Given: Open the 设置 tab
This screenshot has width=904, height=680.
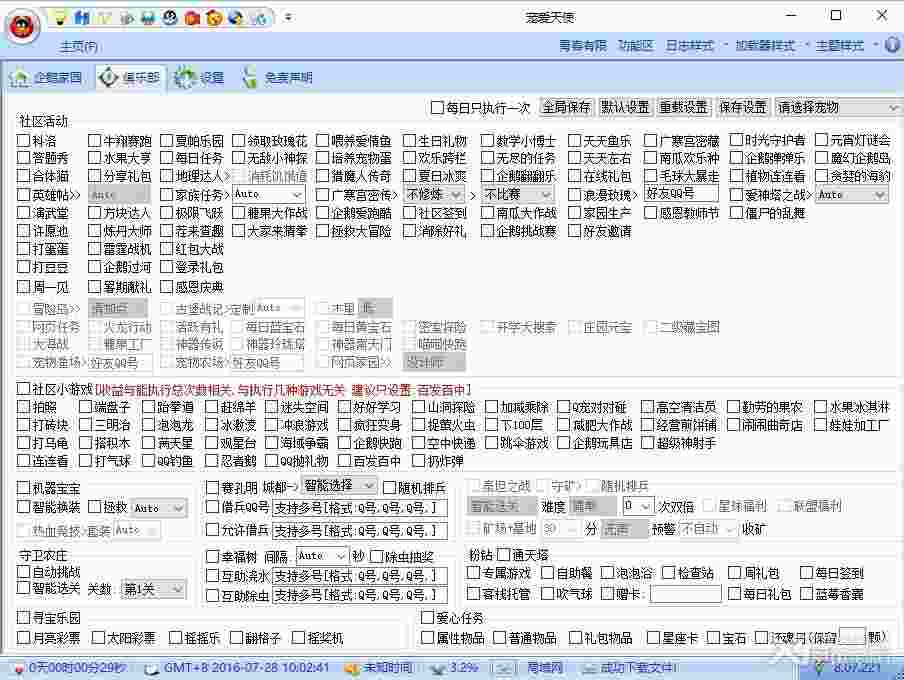Looking at the screenshot, I should point(199,77).
